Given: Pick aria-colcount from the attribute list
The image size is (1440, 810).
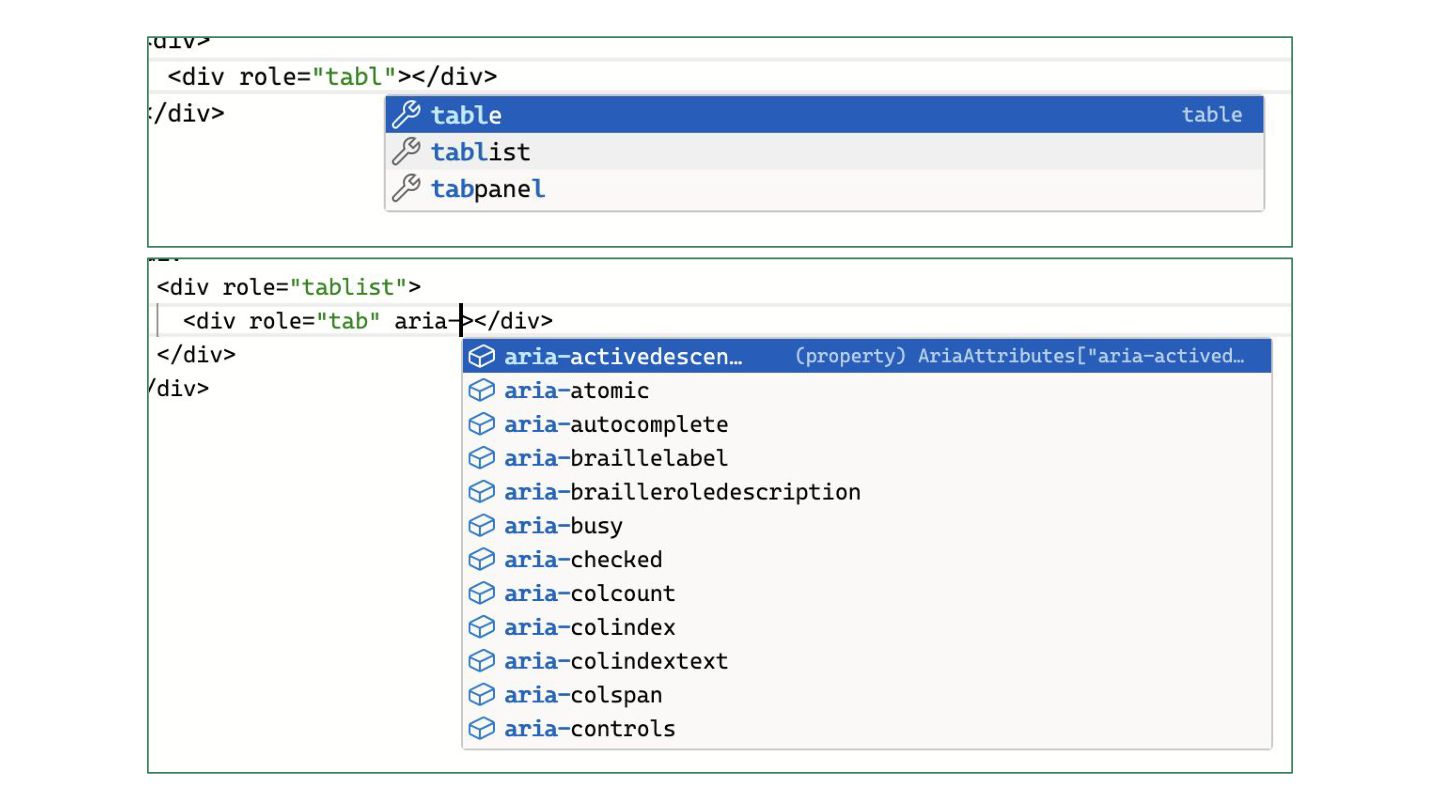Looking at the screenshot, I should pos(590,594).
